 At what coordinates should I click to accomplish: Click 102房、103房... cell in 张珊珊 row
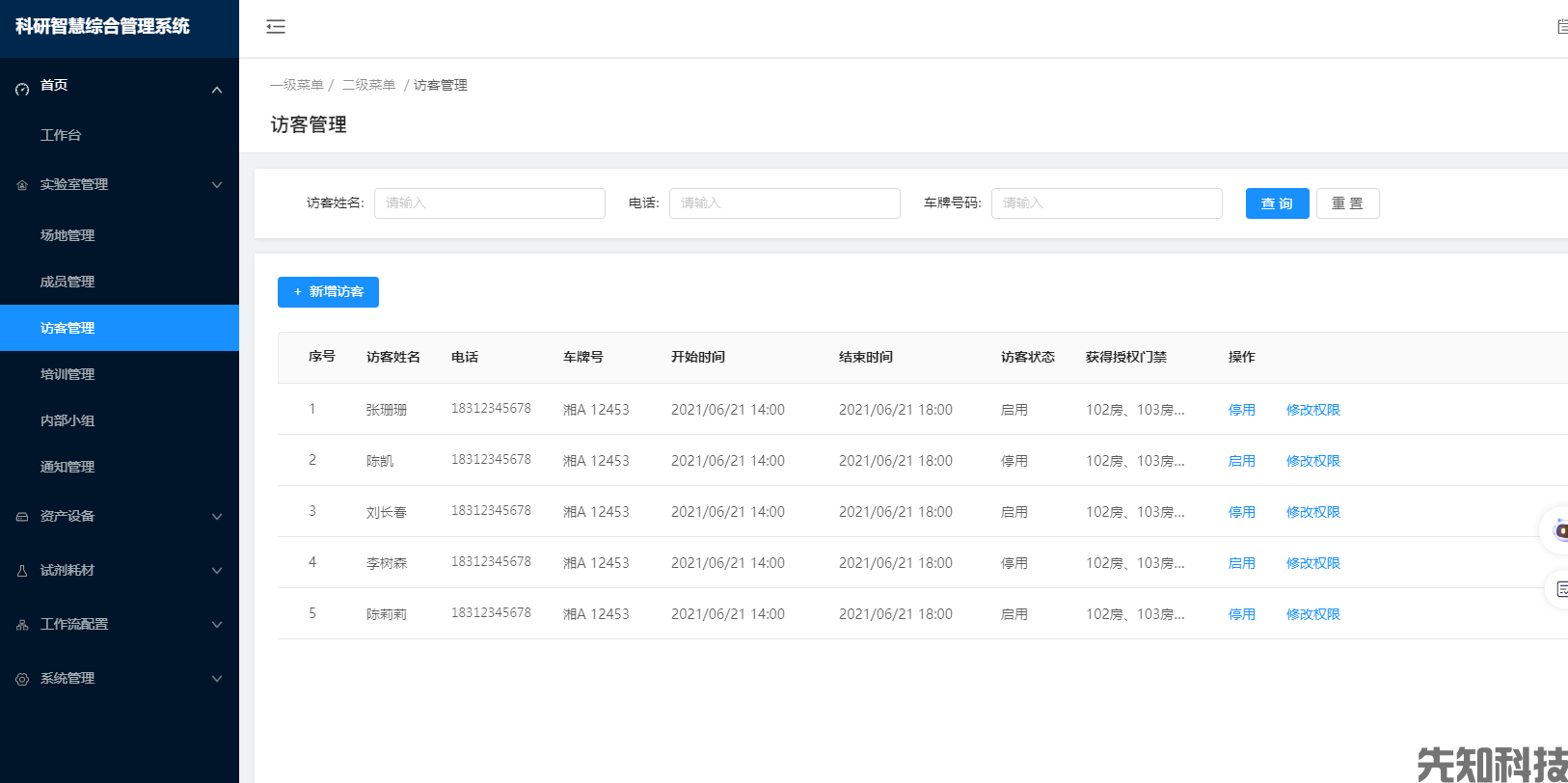(1135, 410)
